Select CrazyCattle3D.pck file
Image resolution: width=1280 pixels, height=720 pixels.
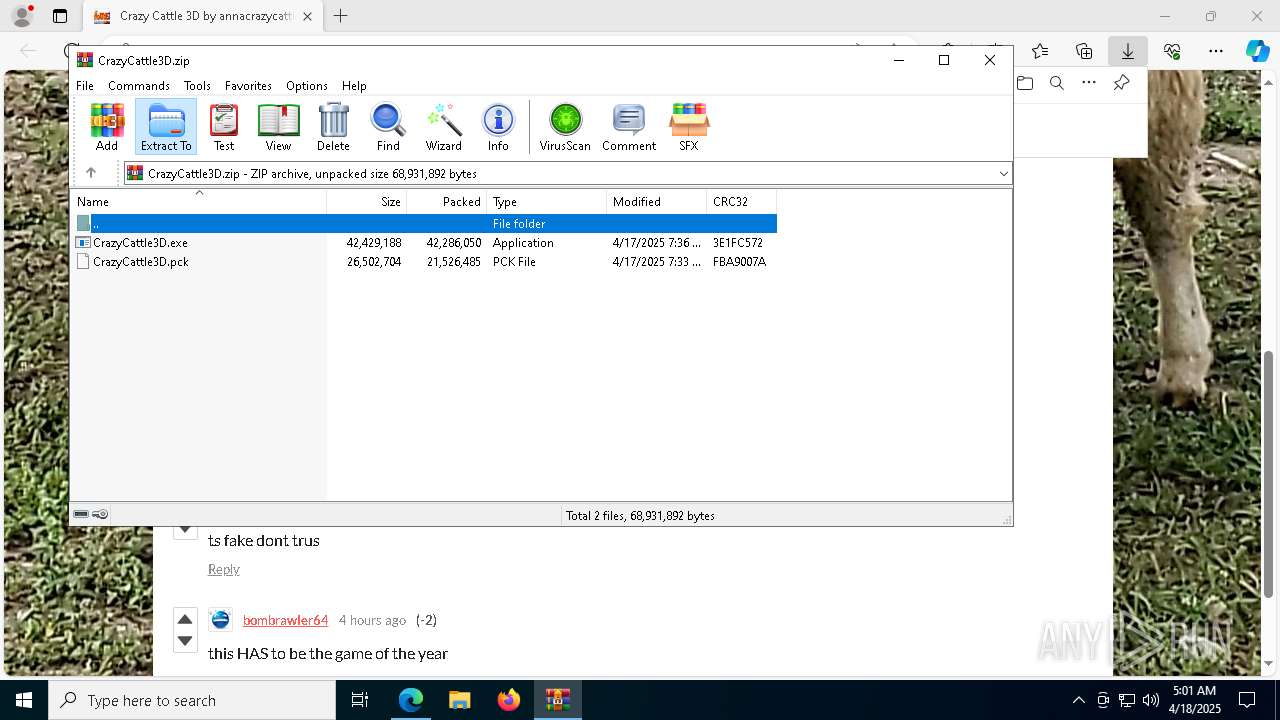(x=140, y=262)
